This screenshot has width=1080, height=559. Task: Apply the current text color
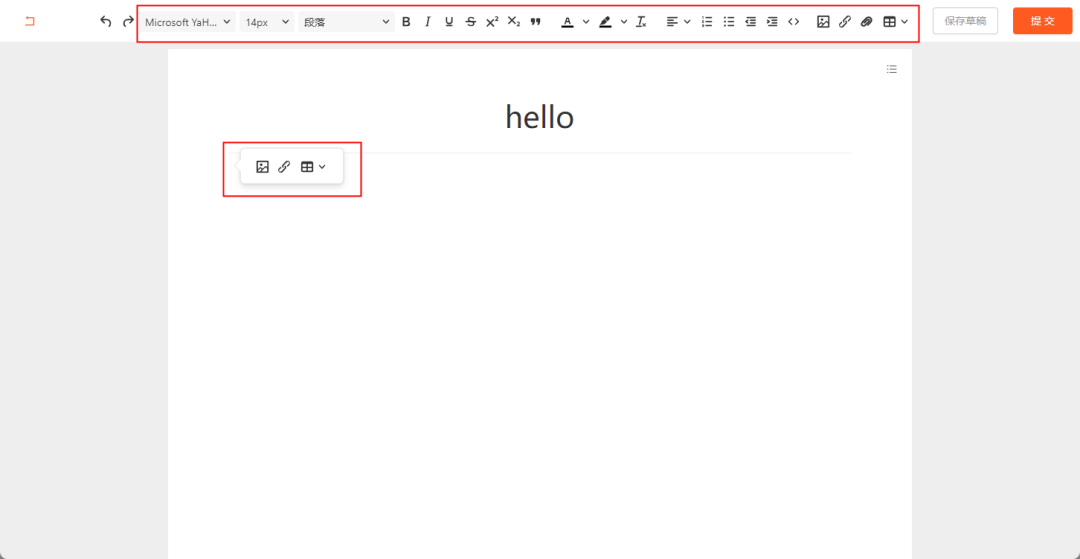point(568,22)
